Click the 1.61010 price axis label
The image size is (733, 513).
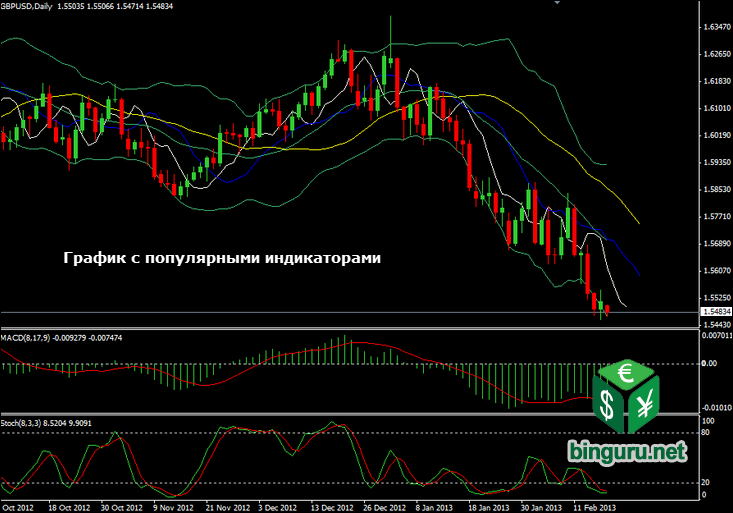[x=717, y=108]
